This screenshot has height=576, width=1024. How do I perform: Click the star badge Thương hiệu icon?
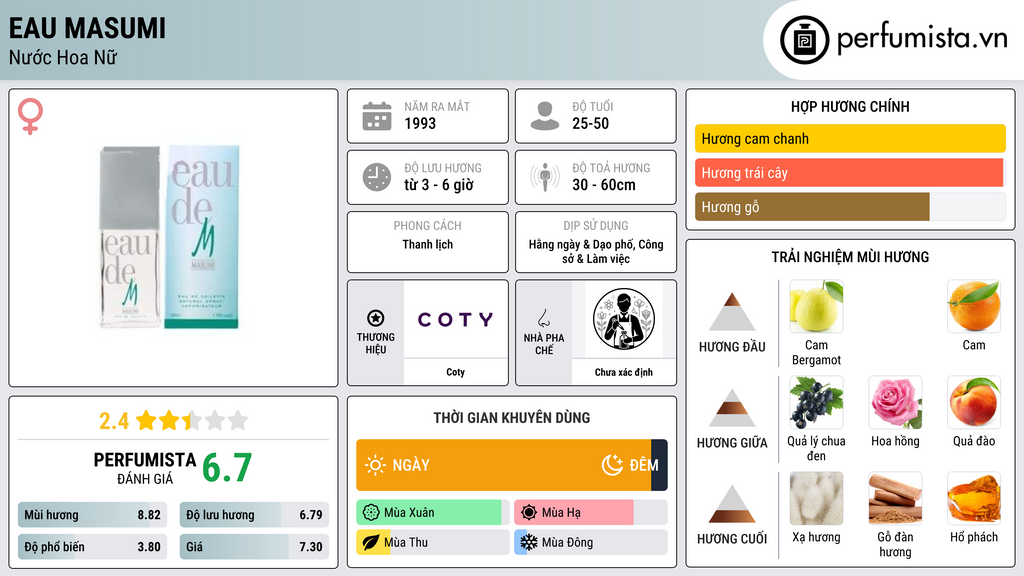(376, 318)
